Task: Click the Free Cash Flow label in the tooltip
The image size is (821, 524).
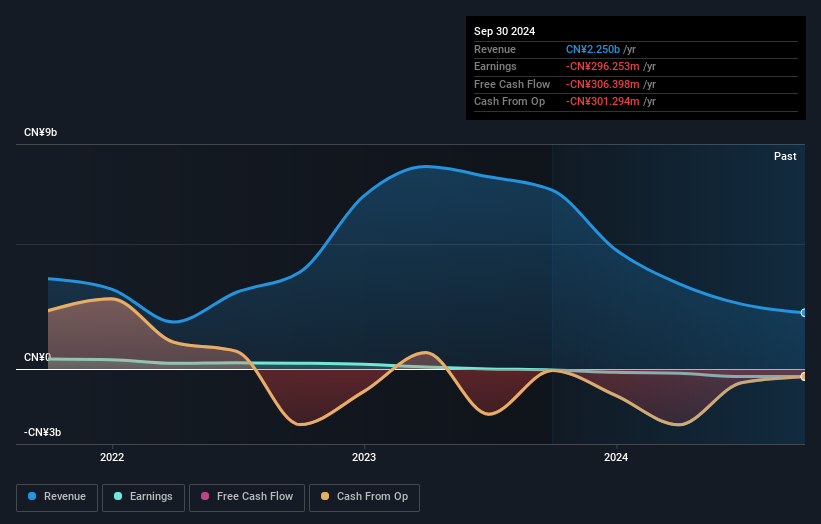Action: pos(512,84)
